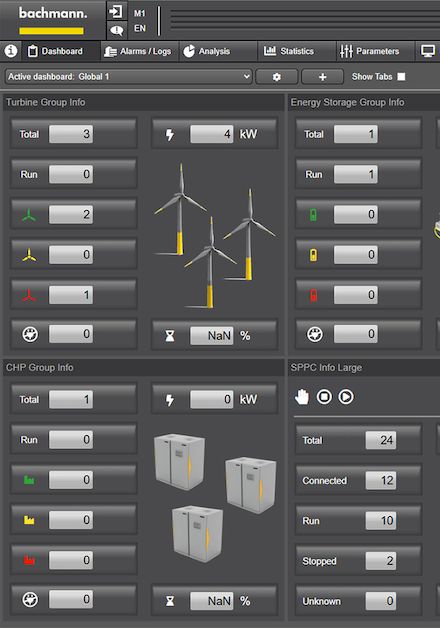Stop the SPPC with stop button
The image size is (440, 628).
click(x=324, y=397)
